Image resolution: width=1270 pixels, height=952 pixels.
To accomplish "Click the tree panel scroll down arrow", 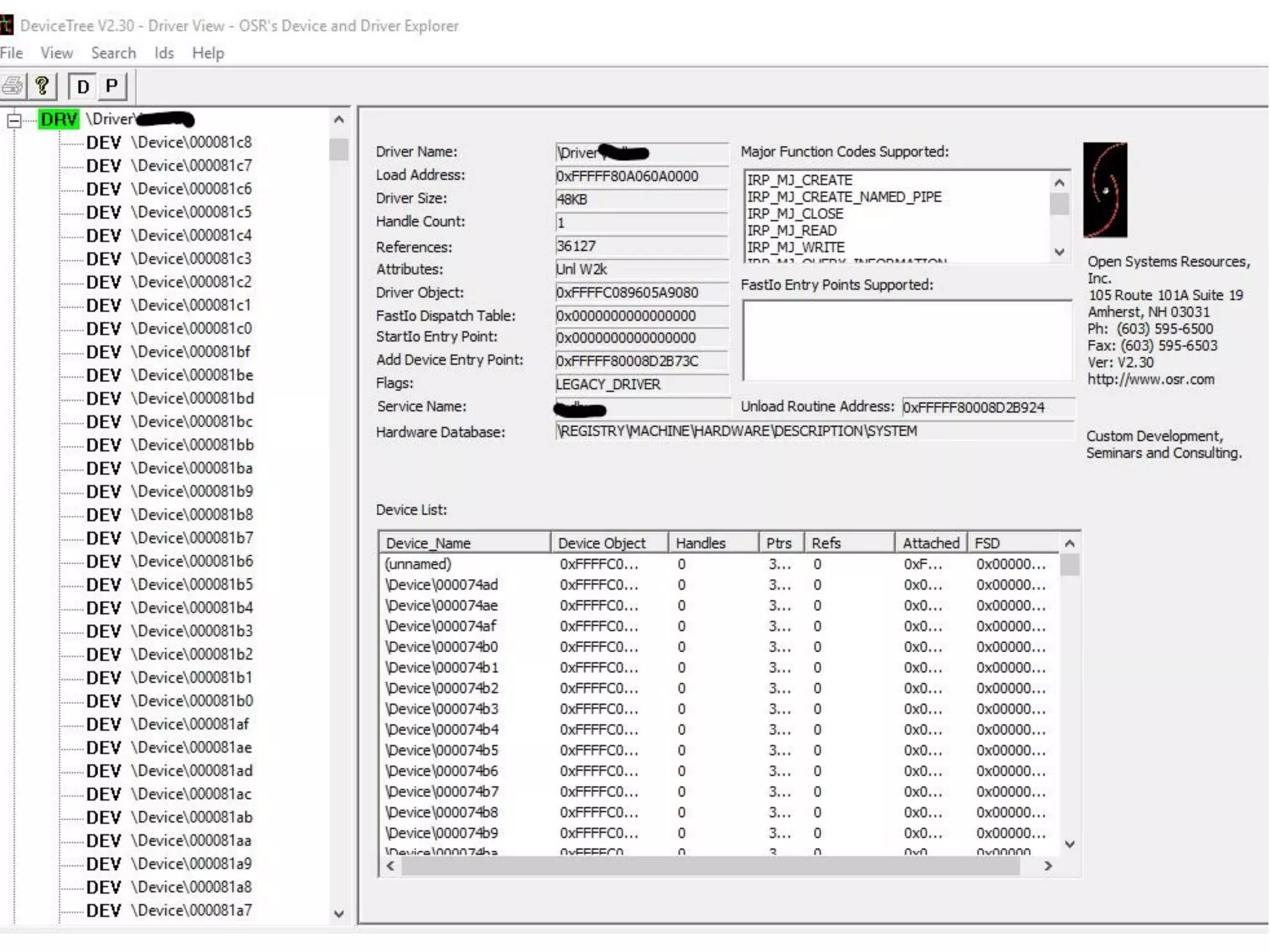I will 339,914.
